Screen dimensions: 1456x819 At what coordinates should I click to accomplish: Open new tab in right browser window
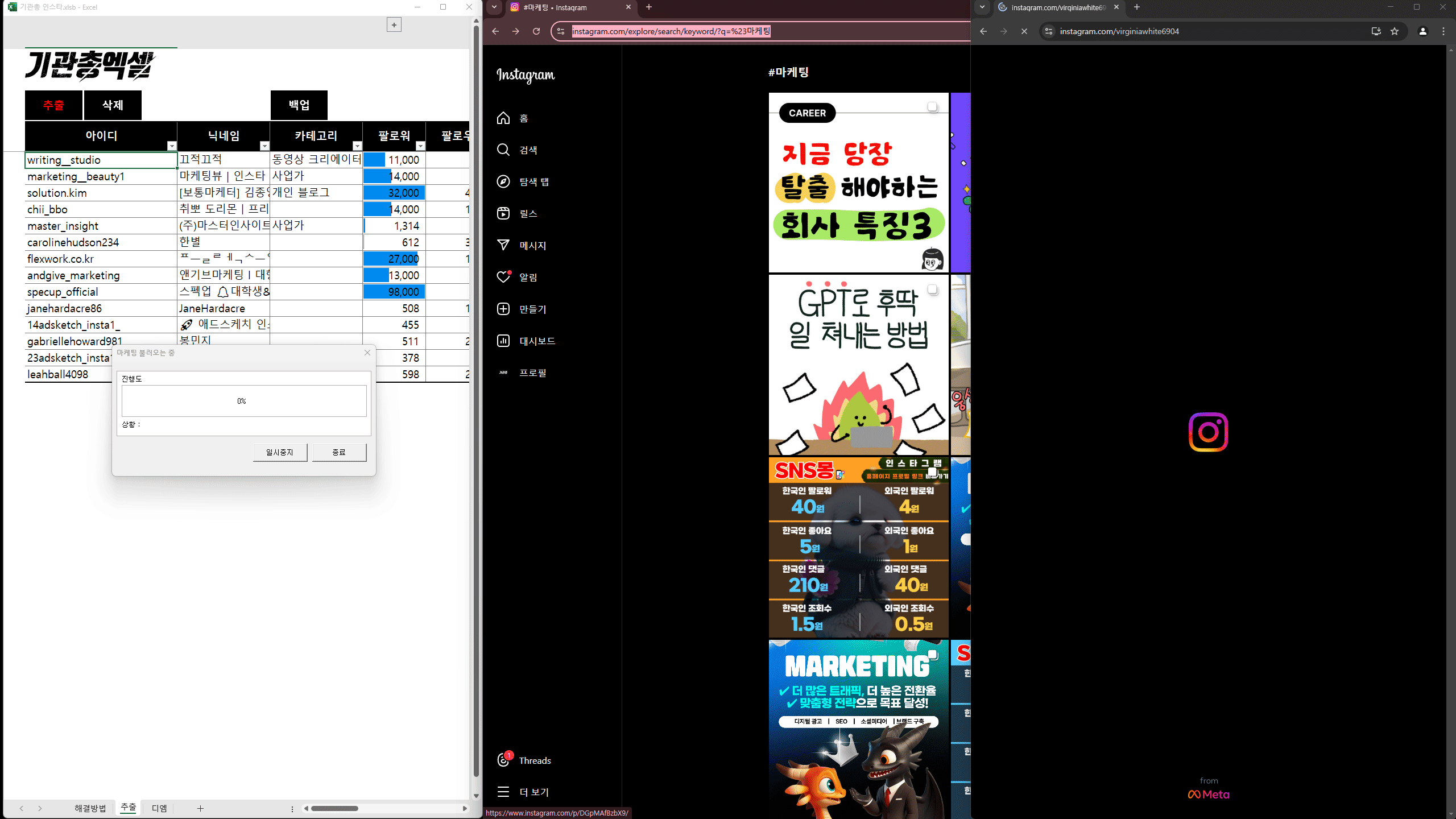click(1137, 7)
